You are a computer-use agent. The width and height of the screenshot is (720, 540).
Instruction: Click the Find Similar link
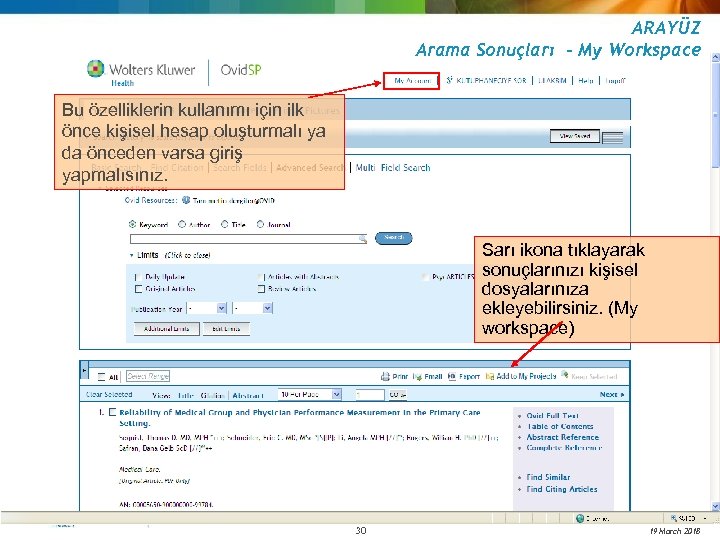pos(548,477)
